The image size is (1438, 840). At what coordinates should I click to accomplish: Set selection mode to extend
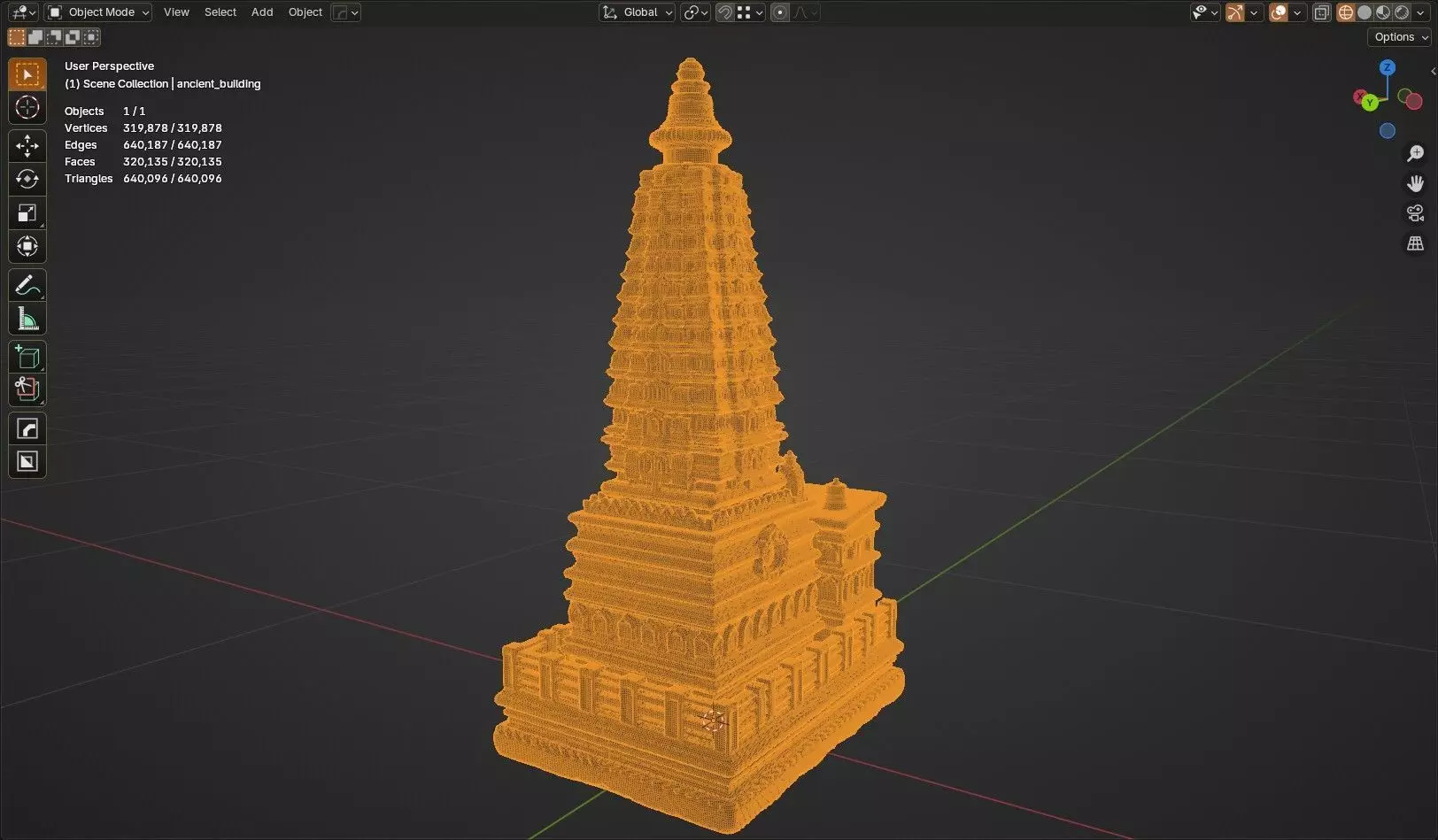35,37
